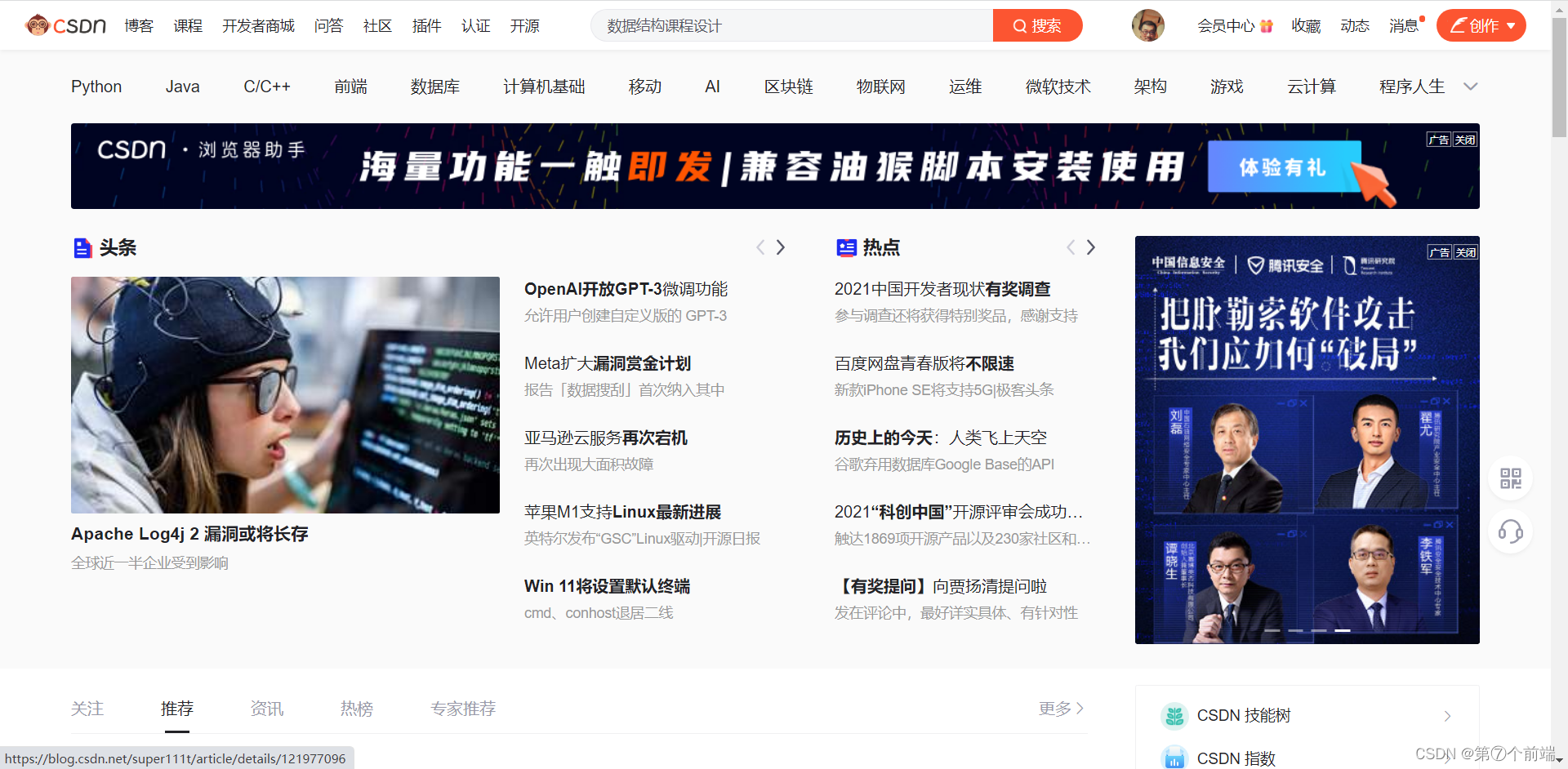
Task: Open the 认证 menu item
Action: (x=475, y=26)
